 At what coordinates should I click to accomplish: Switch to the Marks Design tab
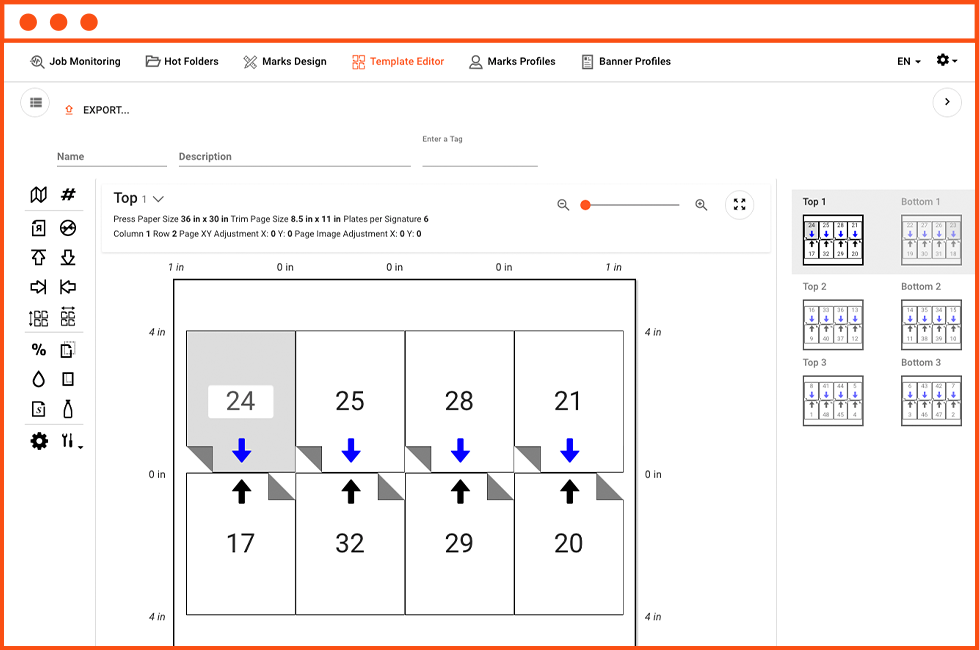[x=285, y=61]
